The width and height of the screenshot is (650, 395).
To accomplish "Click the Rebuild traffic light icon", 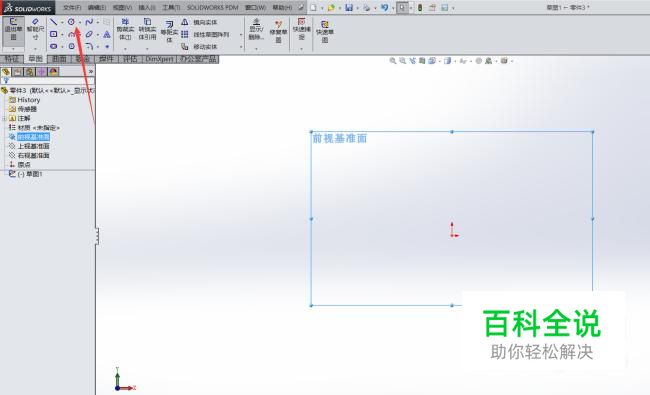I will click(420, 7).
